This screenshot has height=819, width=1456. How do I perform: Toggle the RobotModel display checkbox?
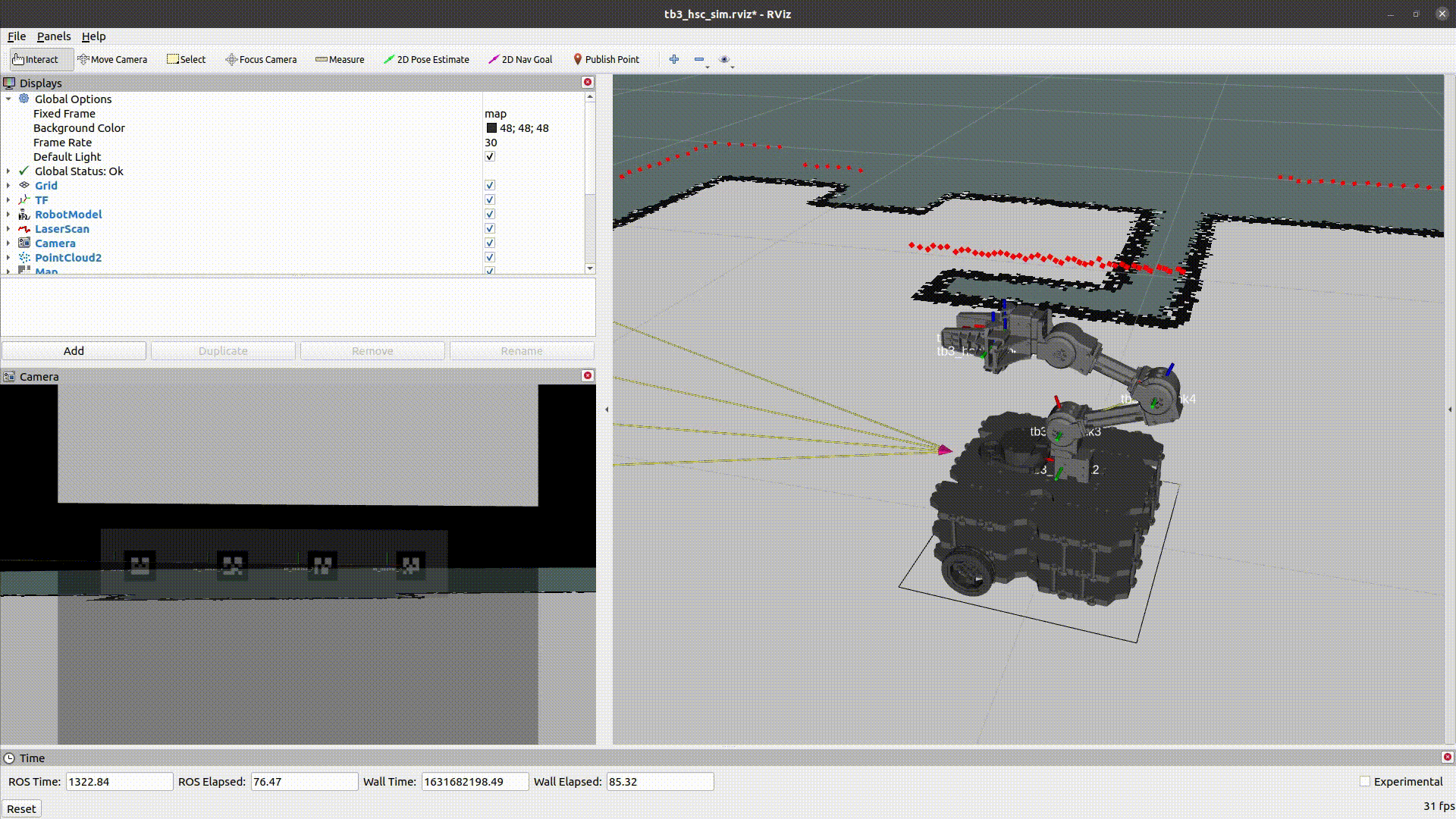click(x=490, y=215)
